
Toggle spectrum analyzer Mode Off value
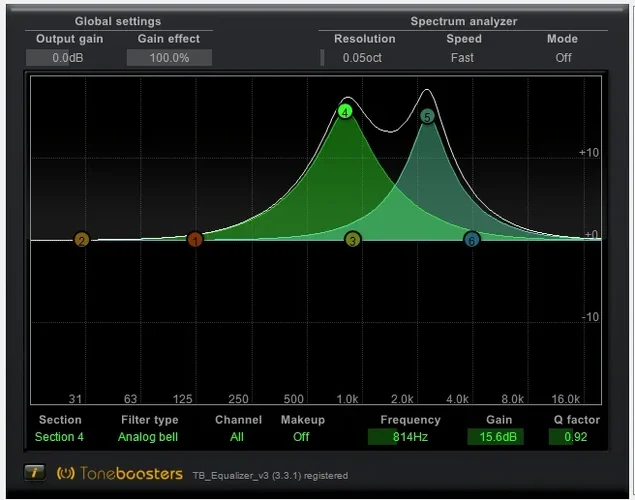[563, 58]
